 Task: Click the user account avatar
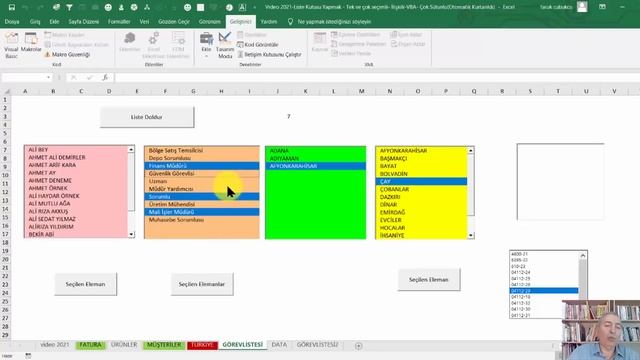582,7
